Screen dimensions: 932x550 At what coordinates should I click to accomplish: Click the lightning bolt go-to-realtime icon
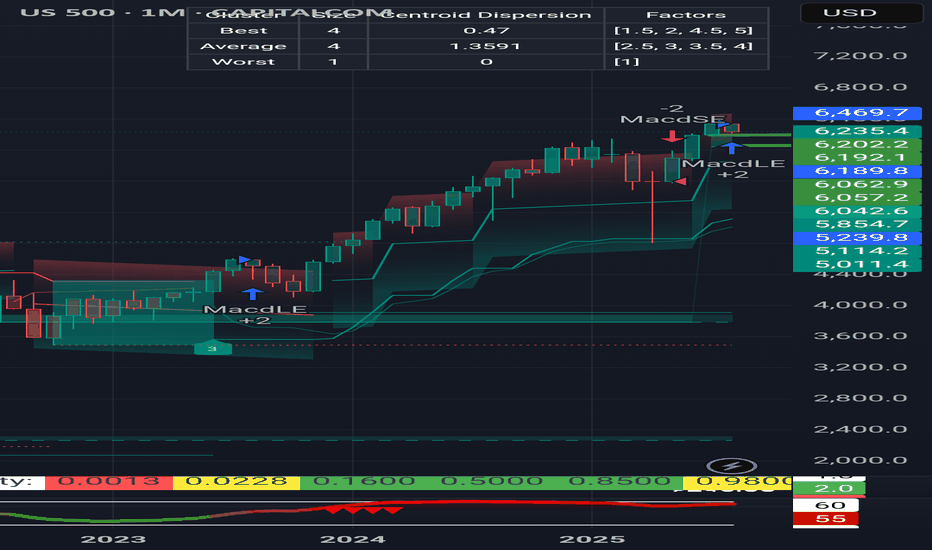[732, 466]
